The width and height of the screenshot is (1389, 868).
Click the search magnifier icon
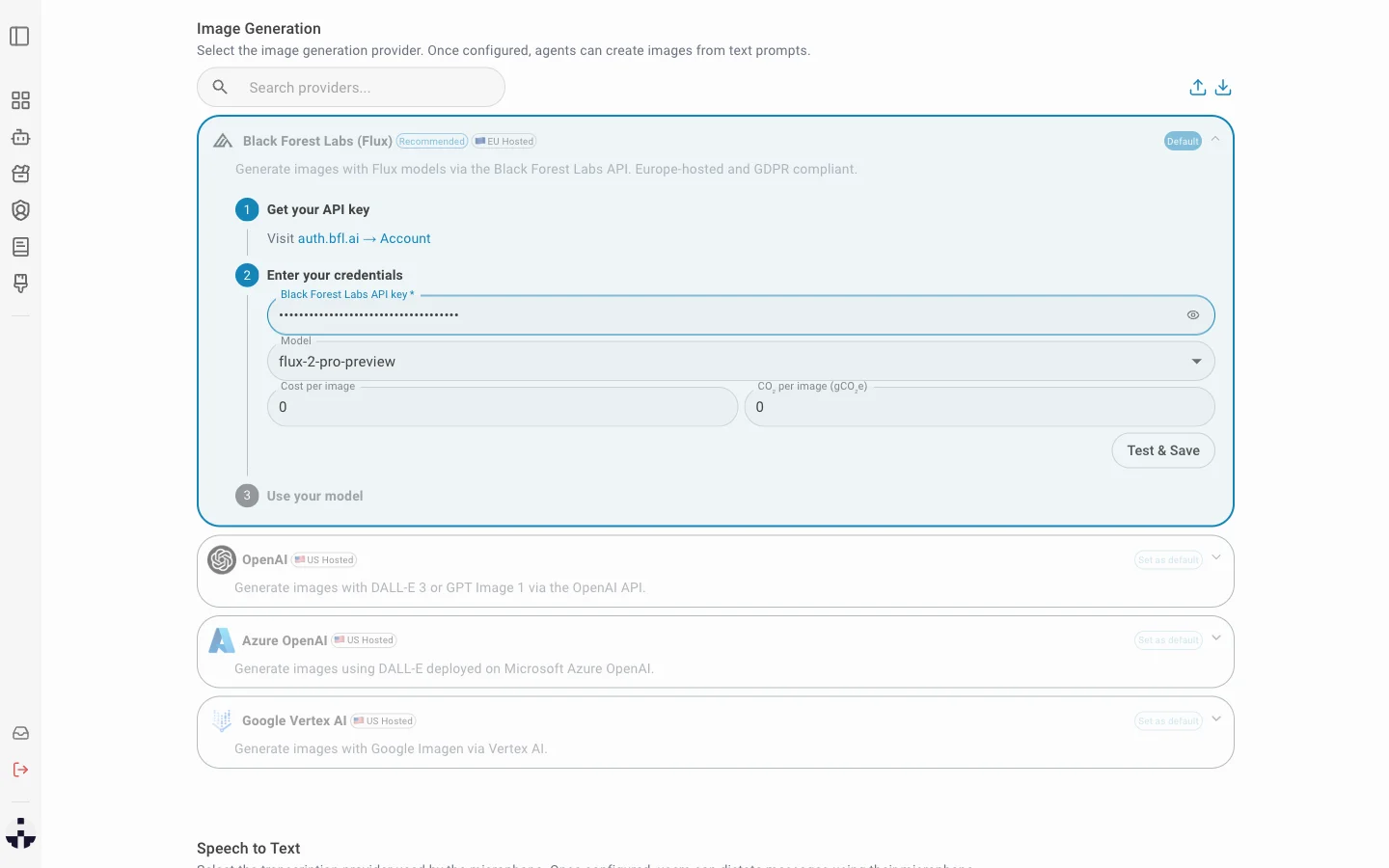coord(220,87)
